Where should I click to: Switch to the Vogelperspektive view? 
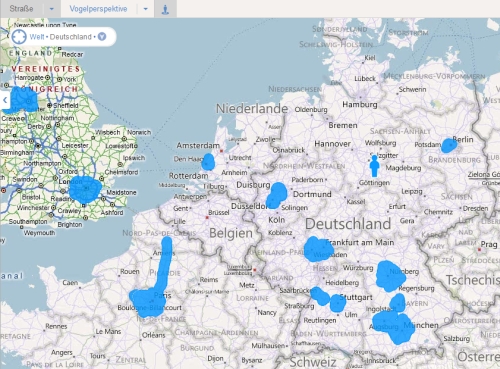click(98, 9)
